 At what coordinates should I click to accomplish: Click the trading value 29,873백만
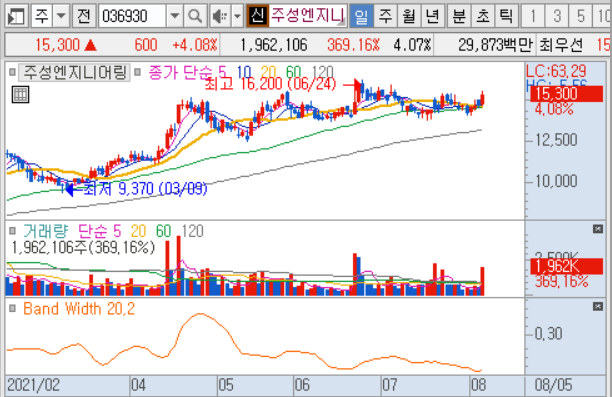(495, 45)
